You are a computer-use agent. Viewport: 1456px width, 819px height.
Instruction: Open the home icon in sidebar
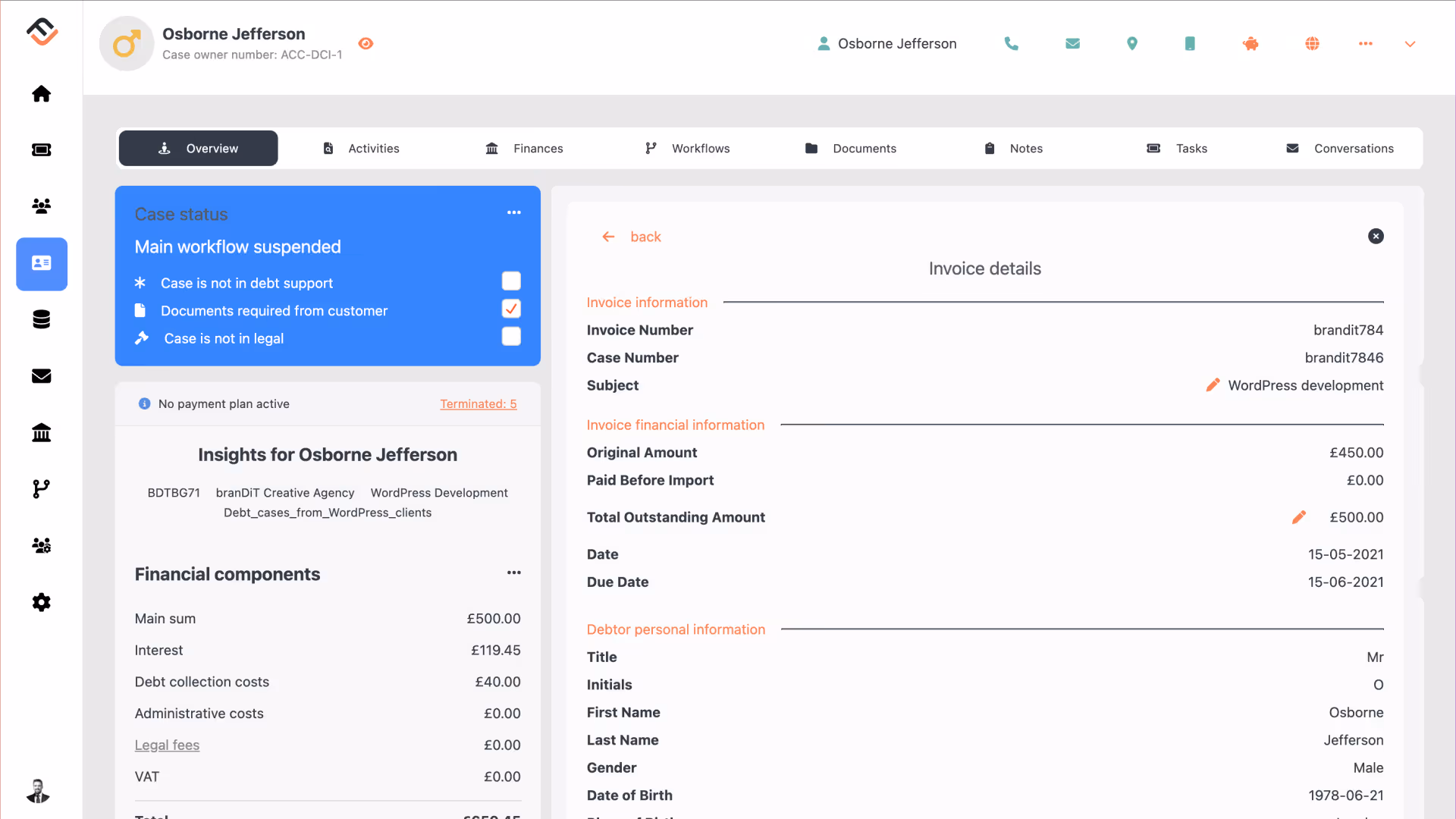42,93
